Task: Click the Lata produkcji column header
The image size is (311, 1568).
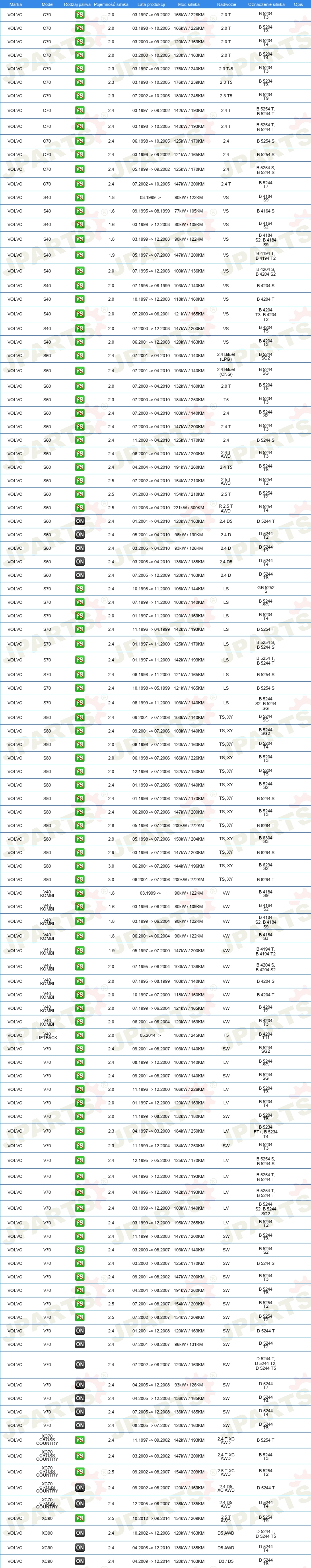Action: [151, 4]
